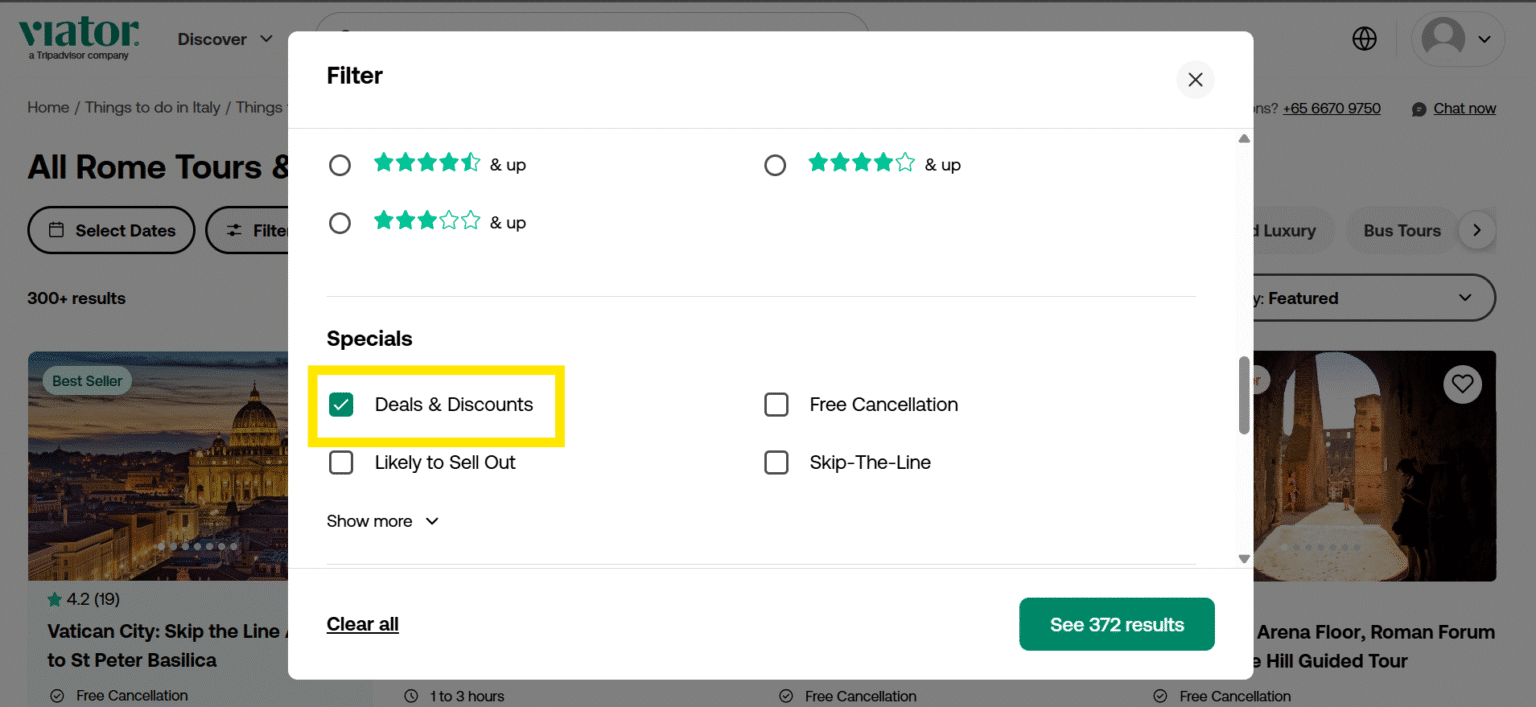
Task: Click the Viator logo
Action: click(x=79, y=36)
